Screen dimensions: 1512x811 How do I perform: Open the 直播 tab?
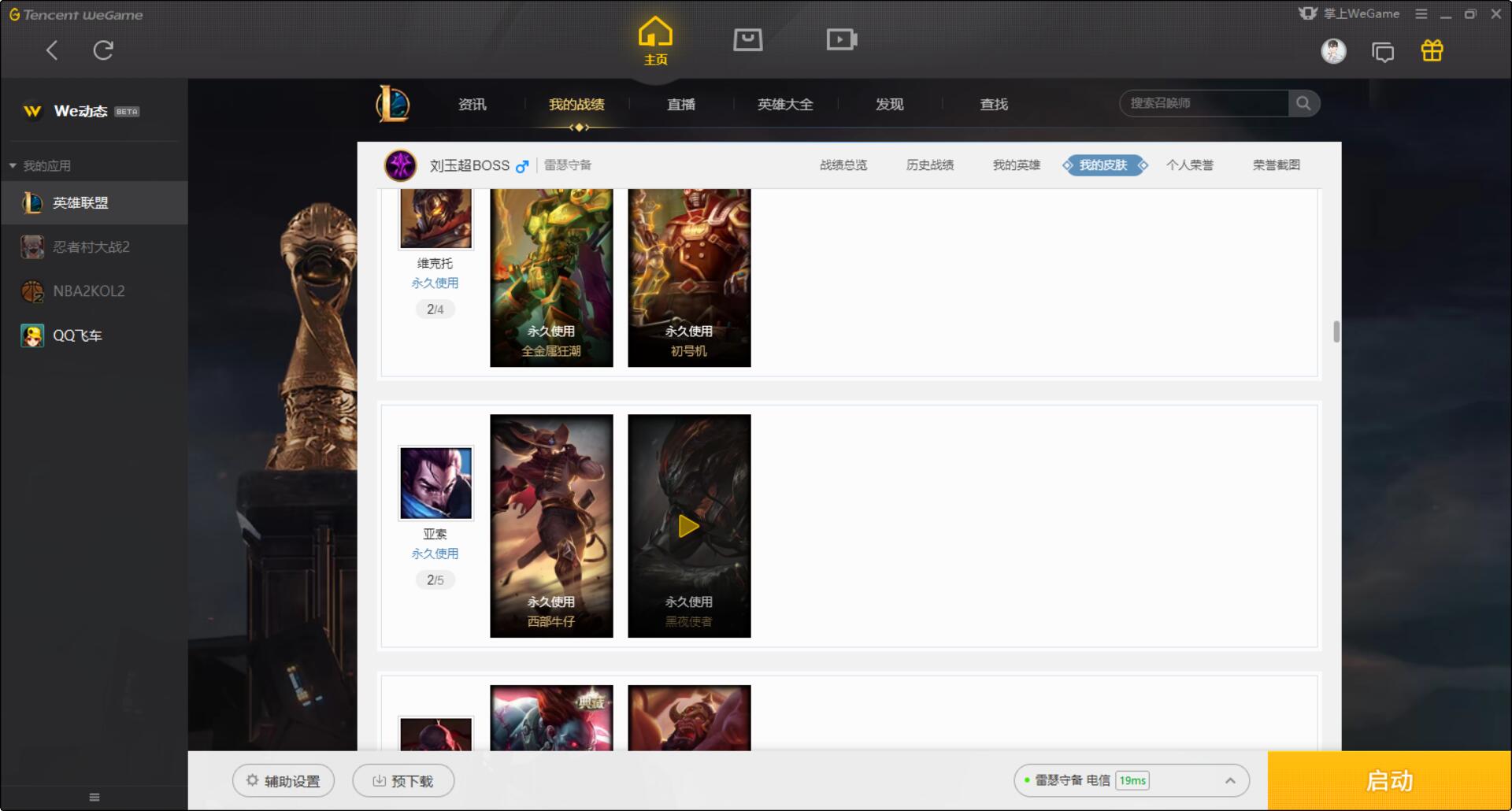click(680, 104)
